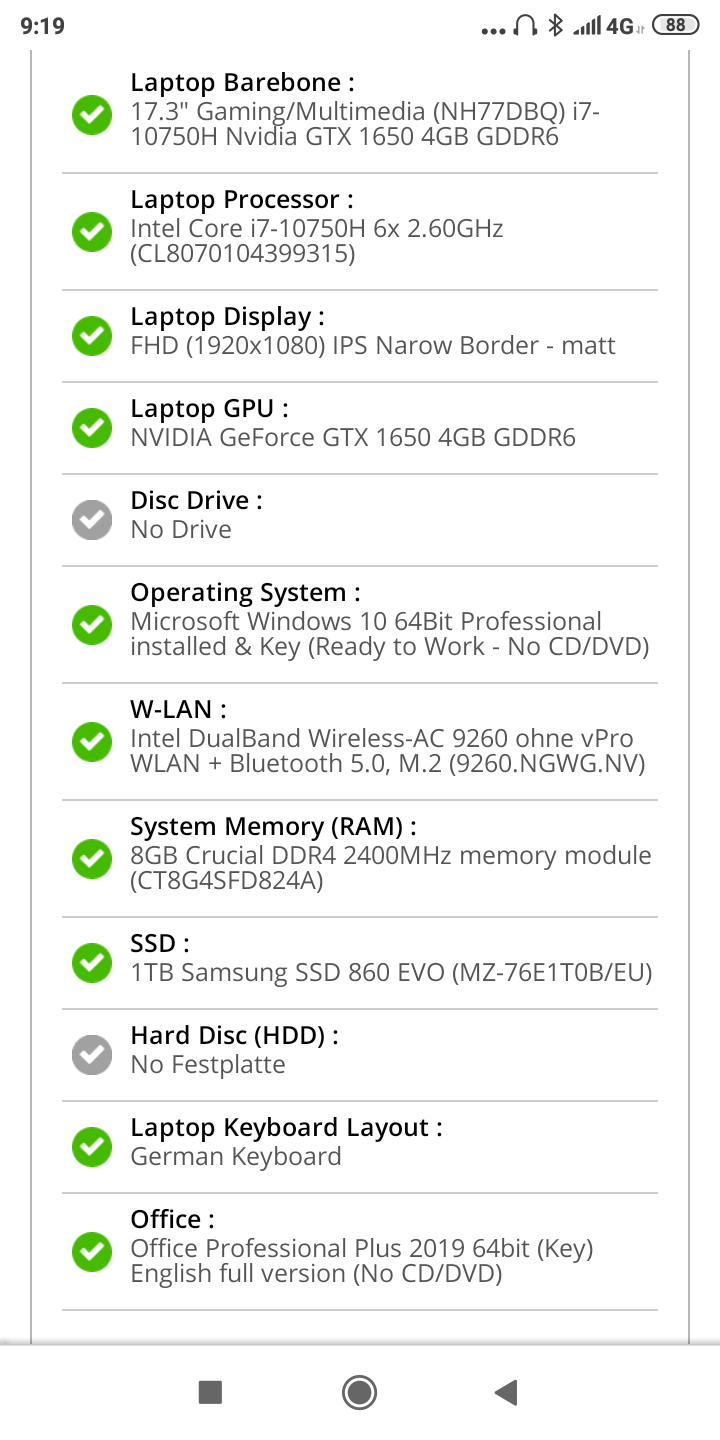Click green checkmark beside W-LAN

[92, 742]
